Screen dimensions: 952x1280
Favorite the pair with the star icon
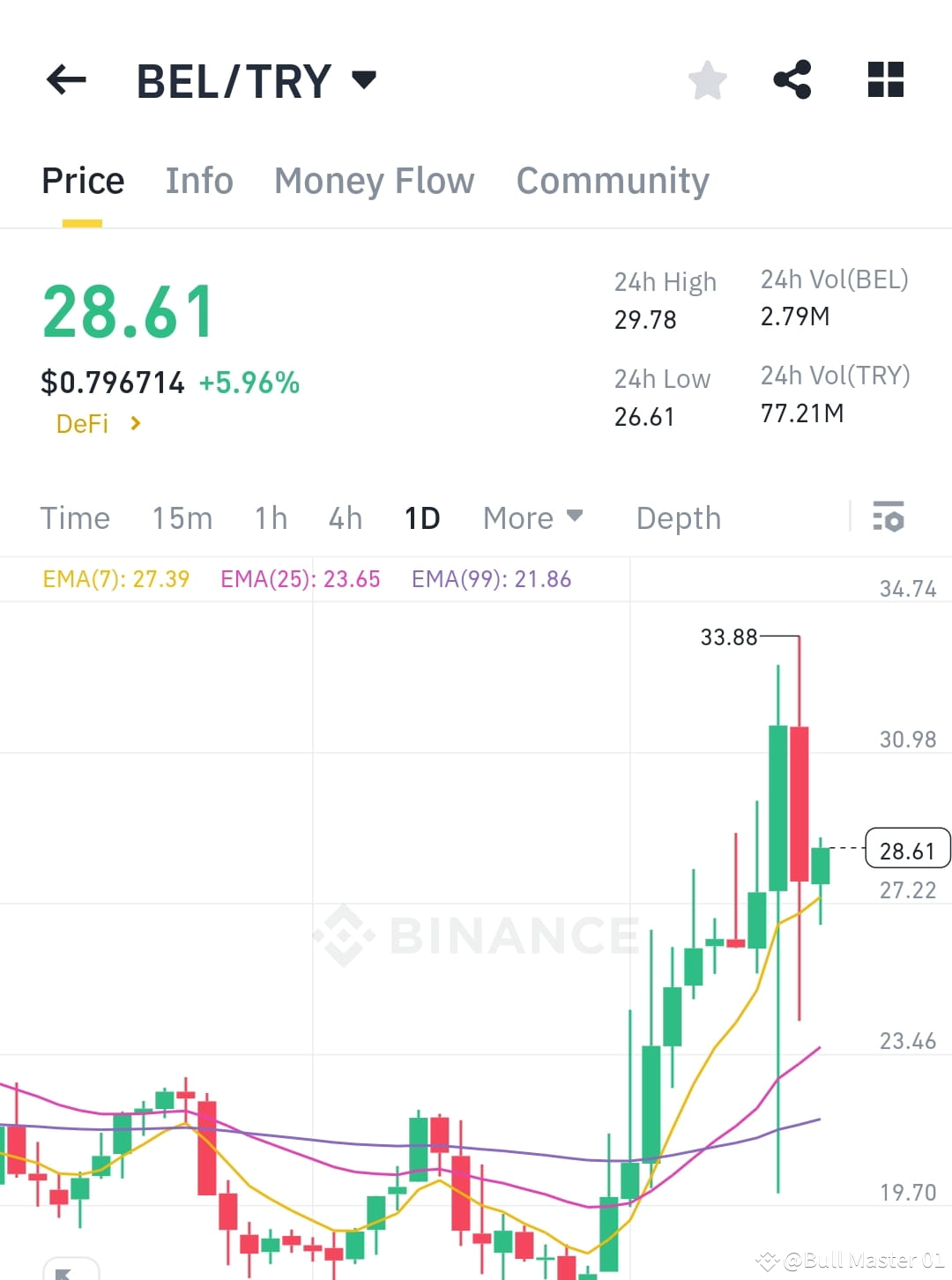click(708, 80)
